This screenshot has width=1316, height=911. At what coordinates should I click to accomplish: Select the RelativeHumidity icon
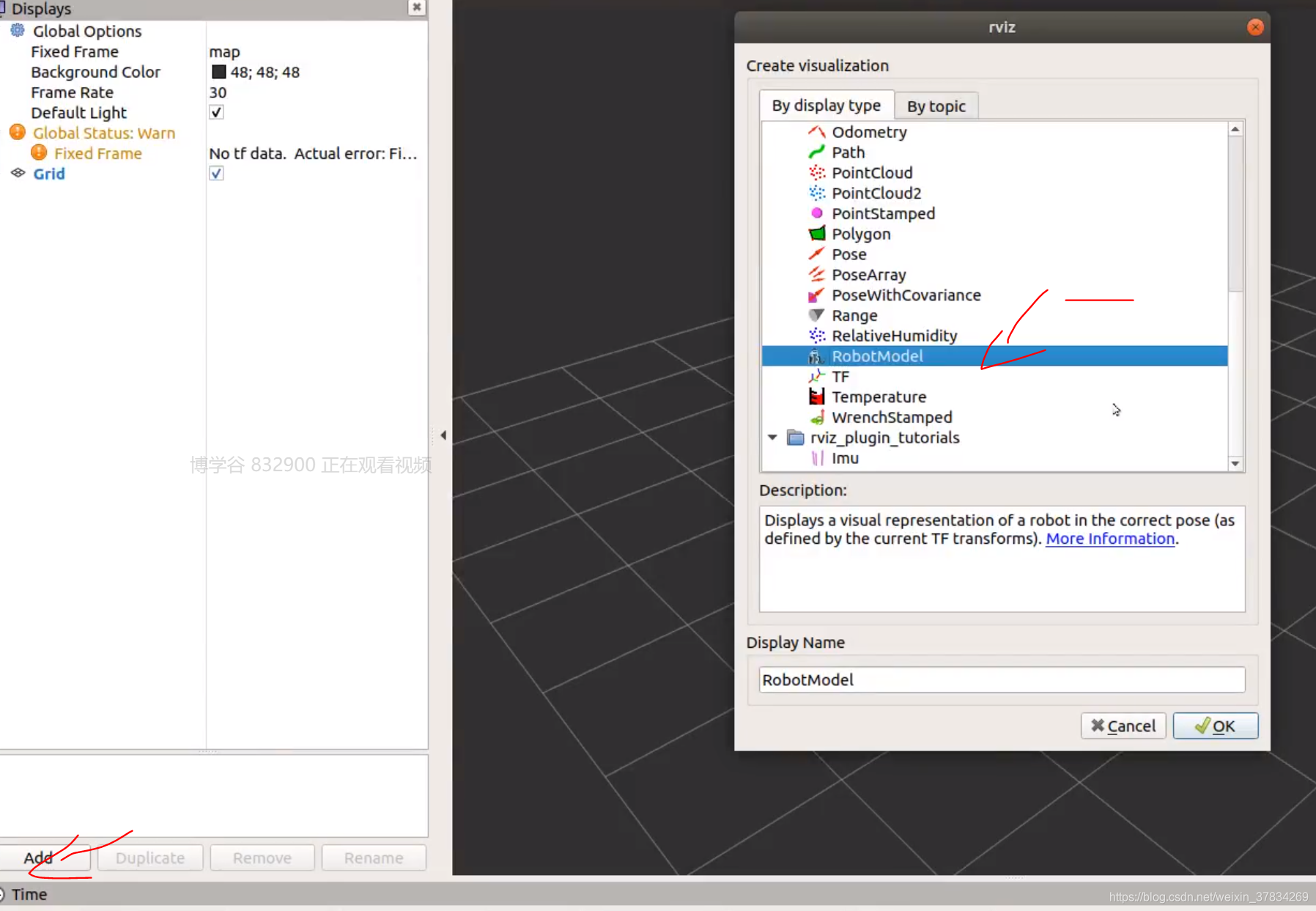tap(816, 336)
